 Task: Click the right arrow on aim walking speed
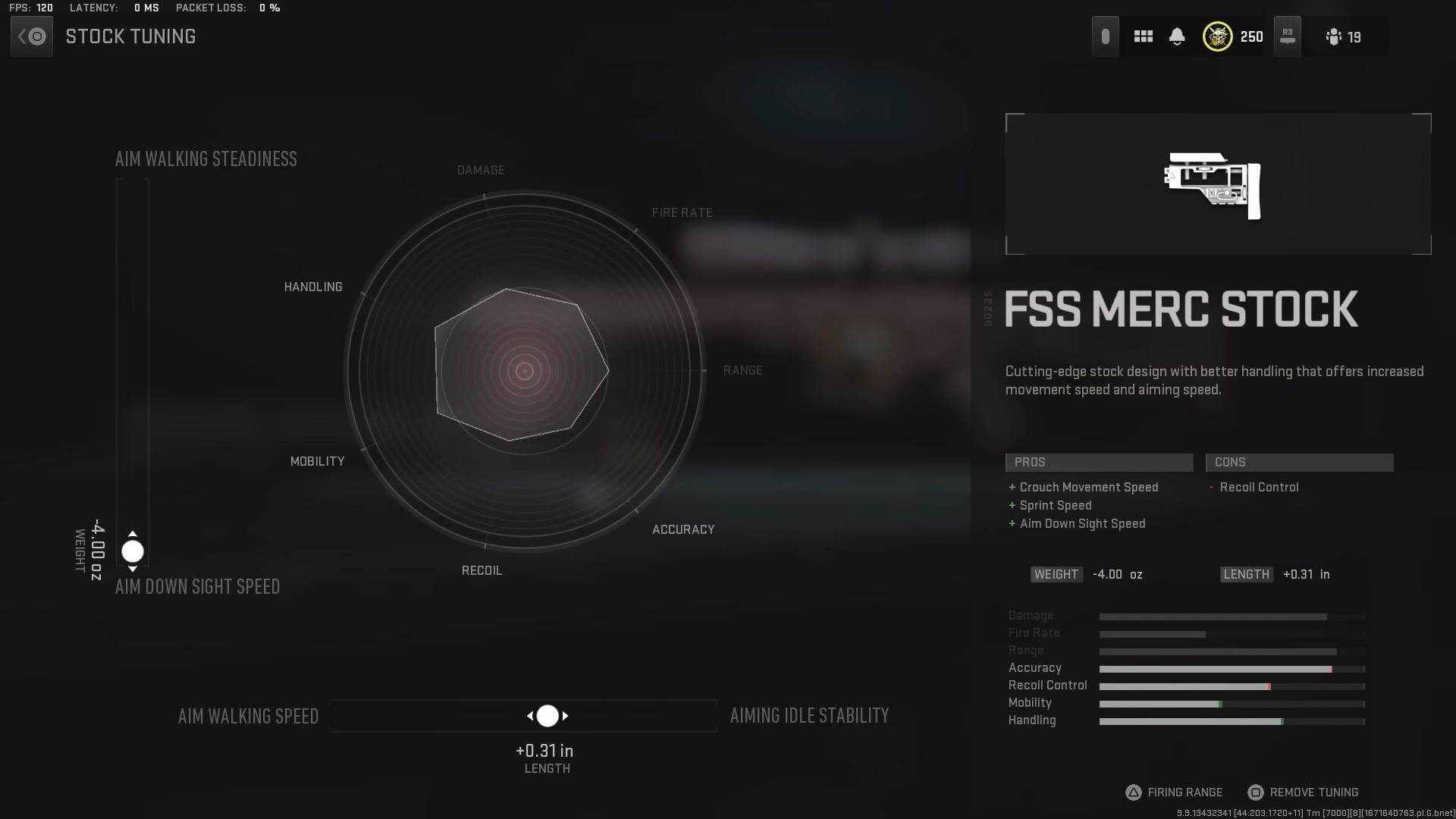pyautogui.click(x=565, y=716)
